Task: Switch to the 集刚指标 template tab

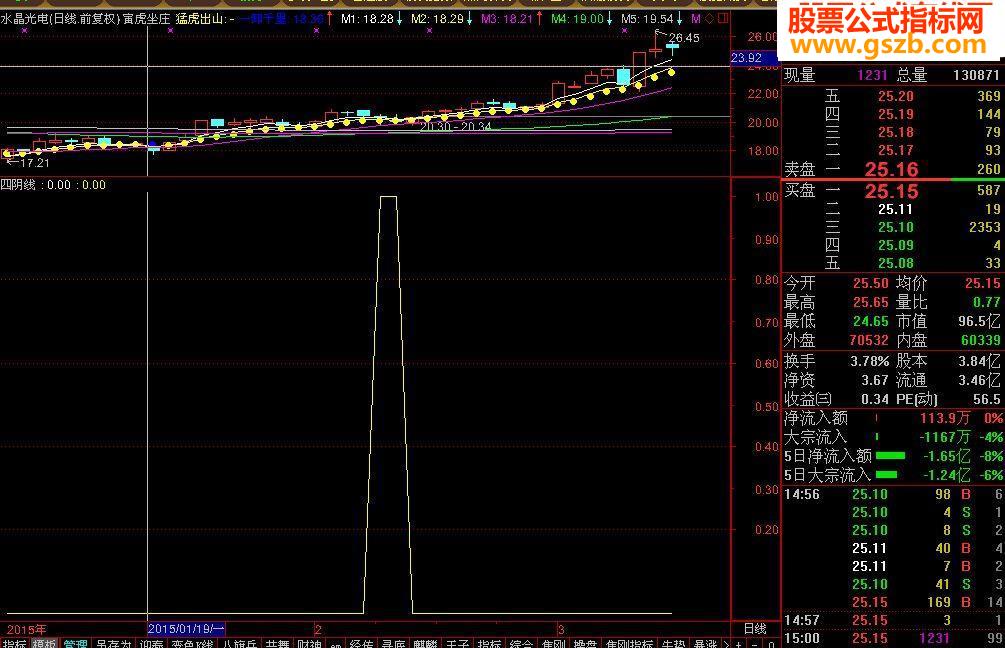Action: [x=629, y=643]
